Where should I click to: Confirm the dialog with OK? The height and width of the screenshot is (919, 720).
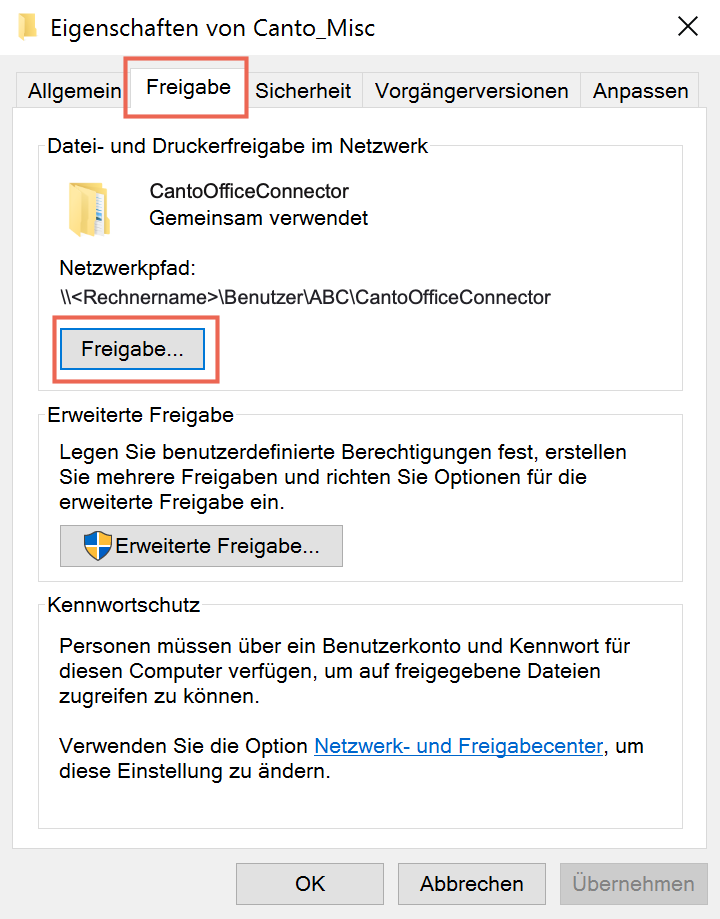(x=310, y=883)
